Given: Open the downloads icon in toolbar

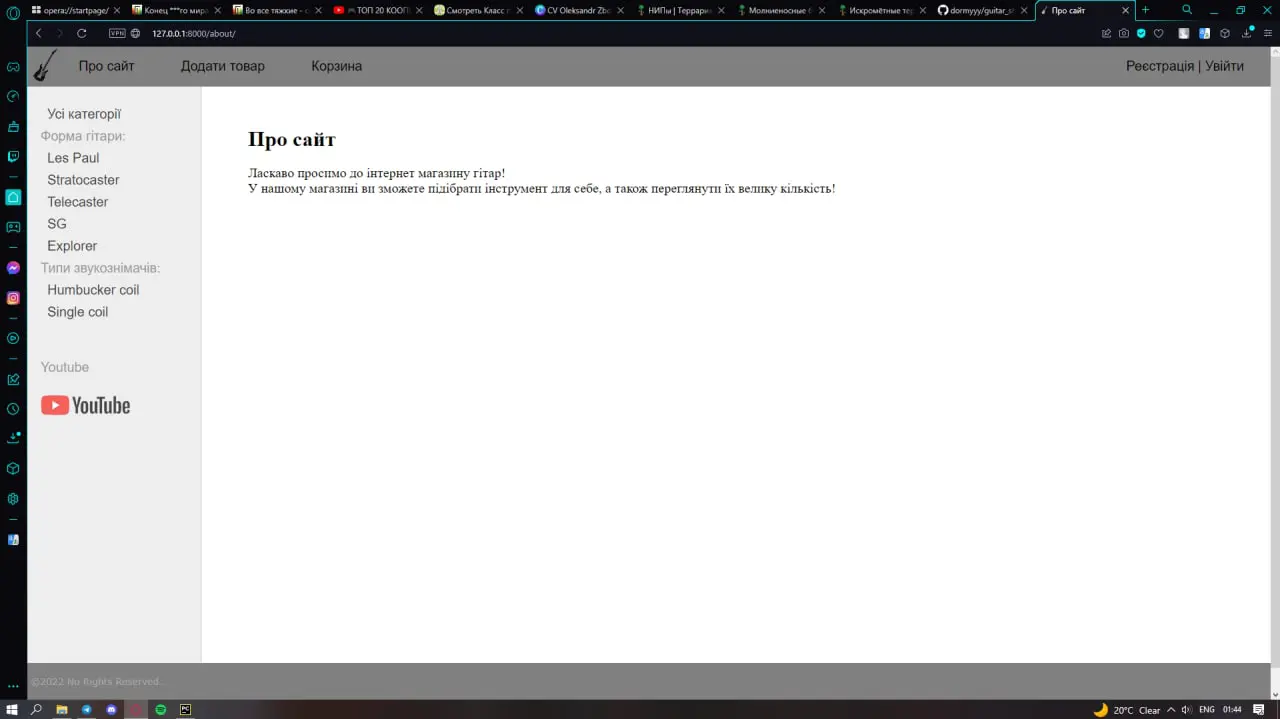Looking at the screenshot, I should click(x=1247, y=33).
